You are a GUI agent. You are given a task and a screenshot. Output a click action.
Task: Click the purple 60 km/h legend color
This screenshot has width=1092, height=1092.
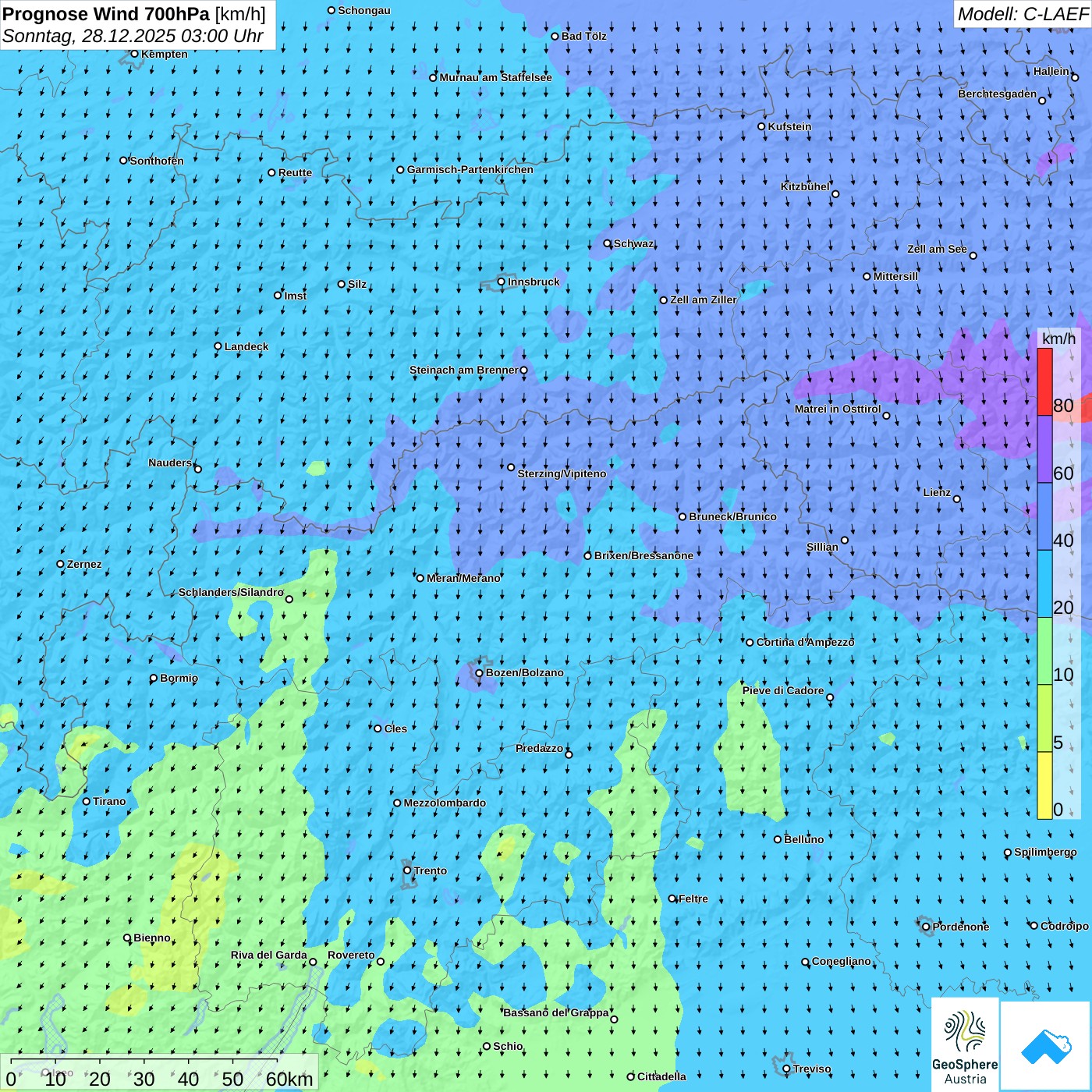(1044, 449)
